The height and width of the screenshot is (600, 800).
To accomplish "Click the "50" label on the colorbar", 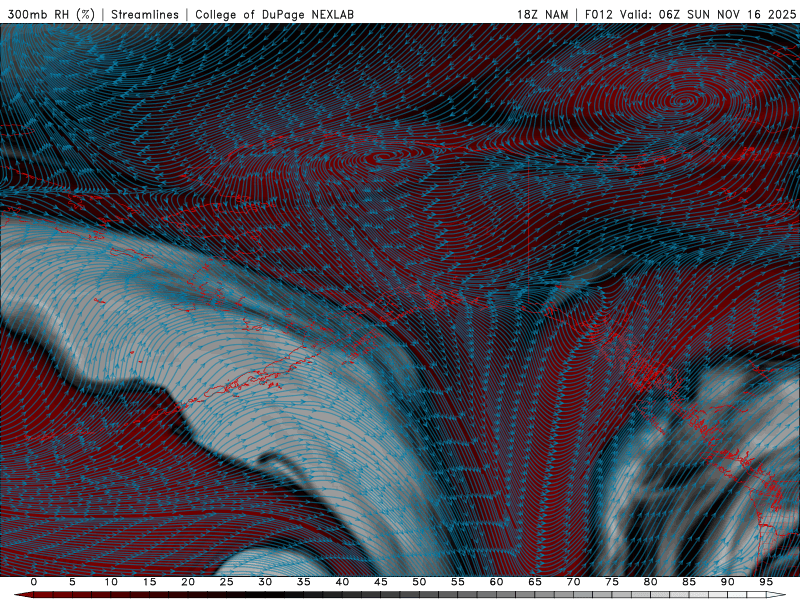I will 419,582.
